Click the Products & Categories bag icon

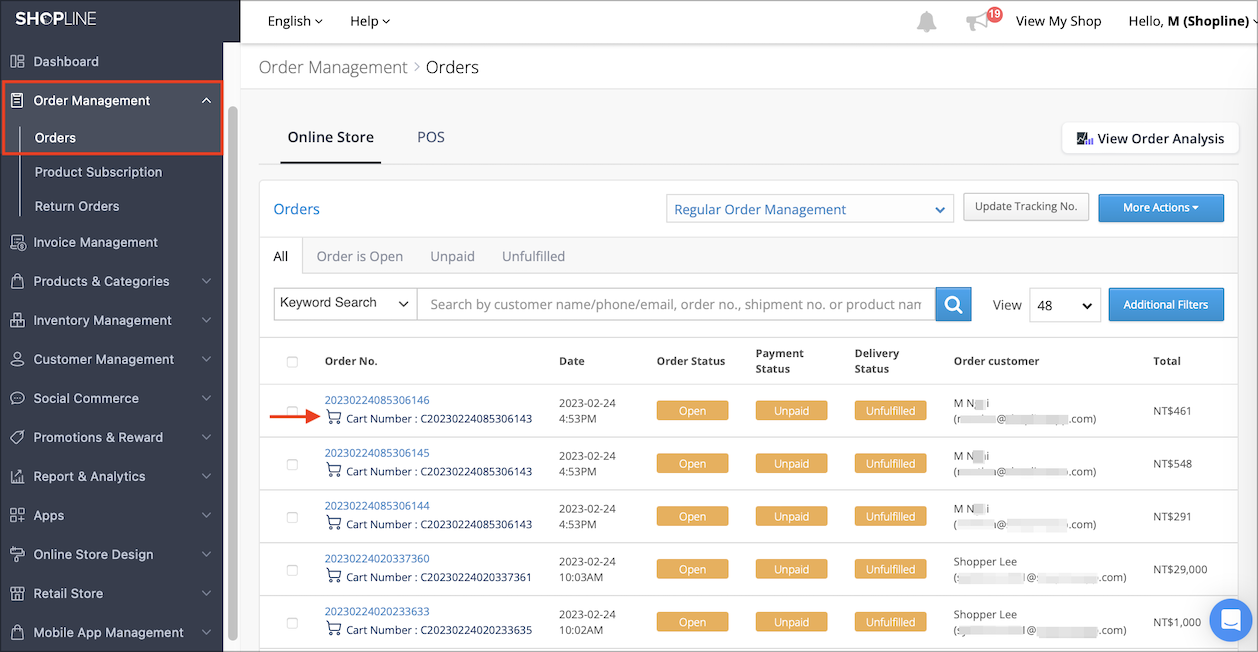[17, 281]
